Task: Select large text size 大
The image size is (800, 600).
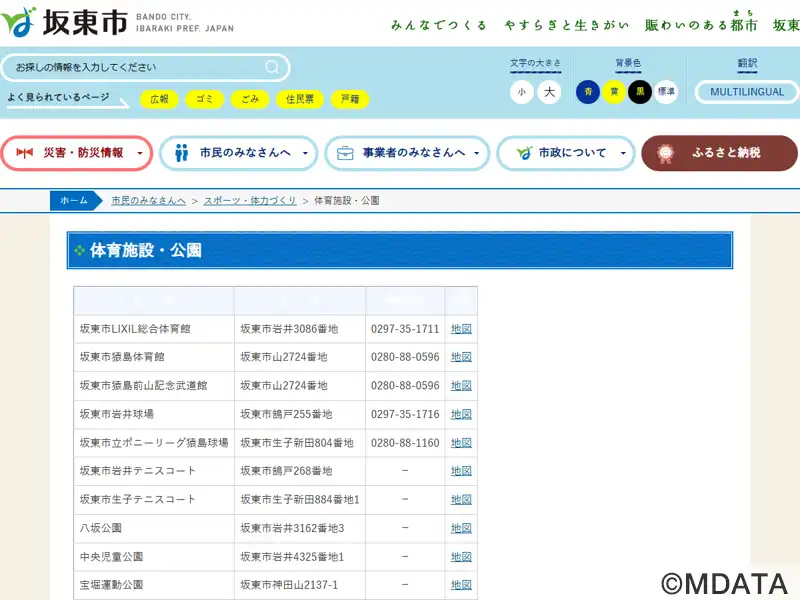Action: 549,92
